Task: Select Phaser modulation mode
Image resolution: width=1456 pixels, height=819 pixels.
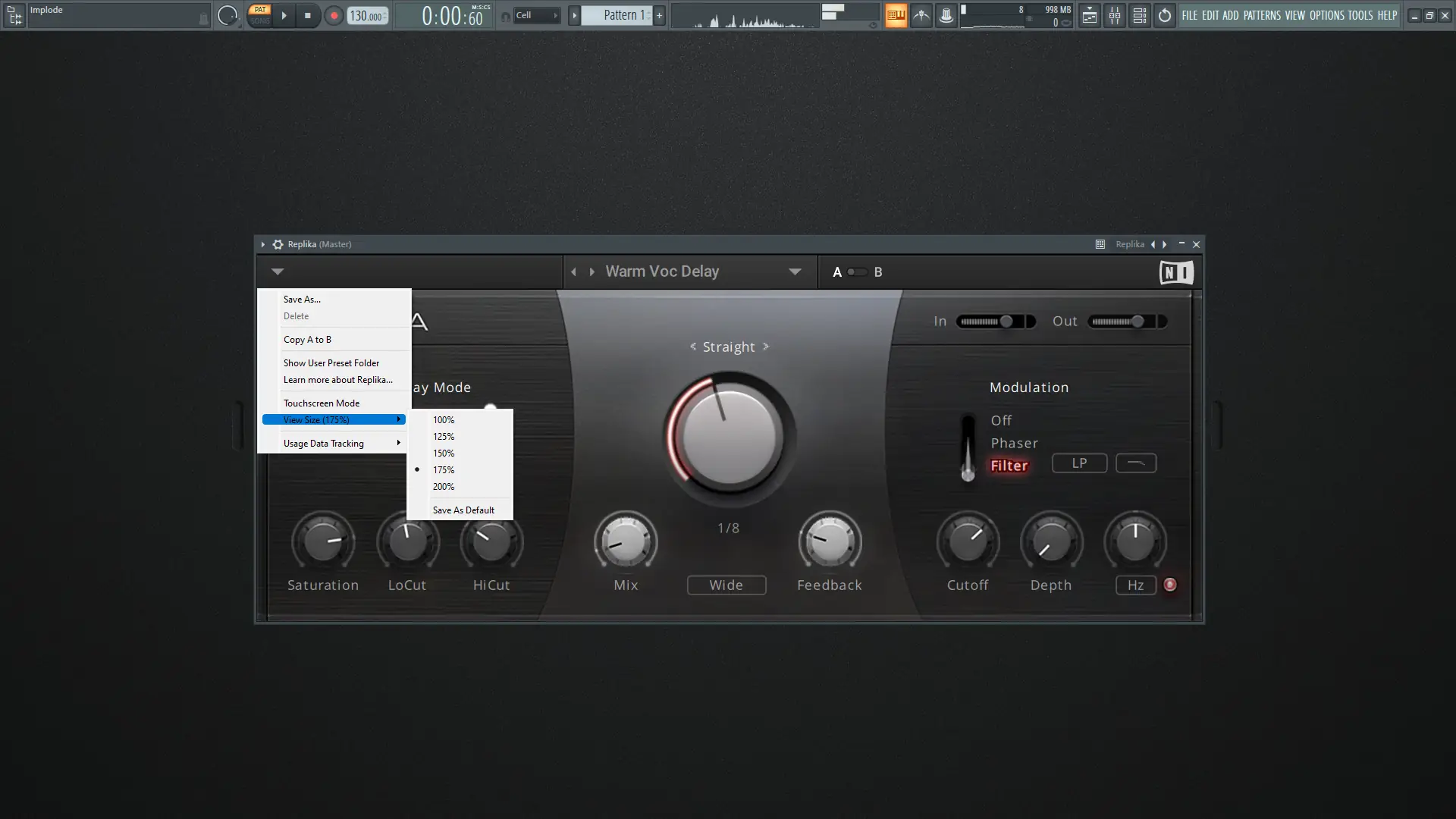Action: (1014, 443)
